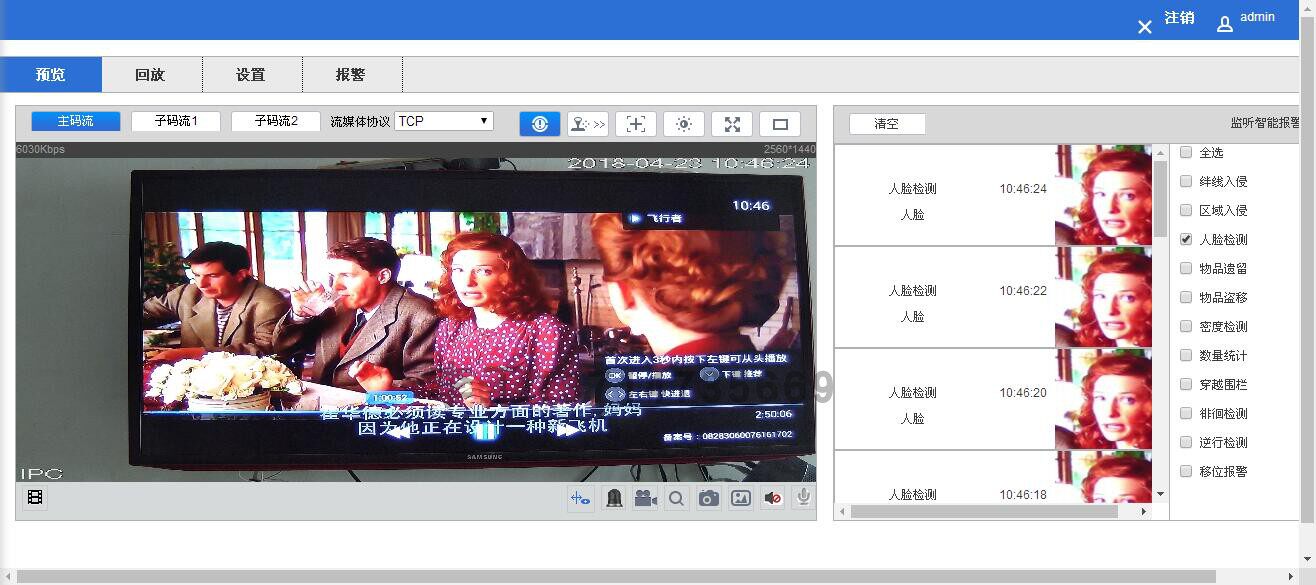This screenshot has width=1316, height=585.
Task: Enable 移位报警 checkbox
Action: click(x=1186, y=472)
